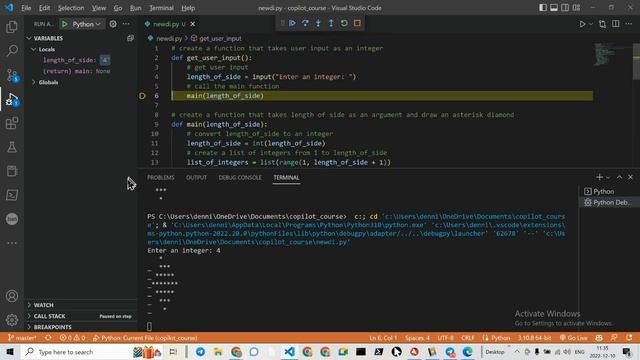The width and height of the screenshot is (640, 360).
Task: Click the editor minimap
Action: (612, 54)
